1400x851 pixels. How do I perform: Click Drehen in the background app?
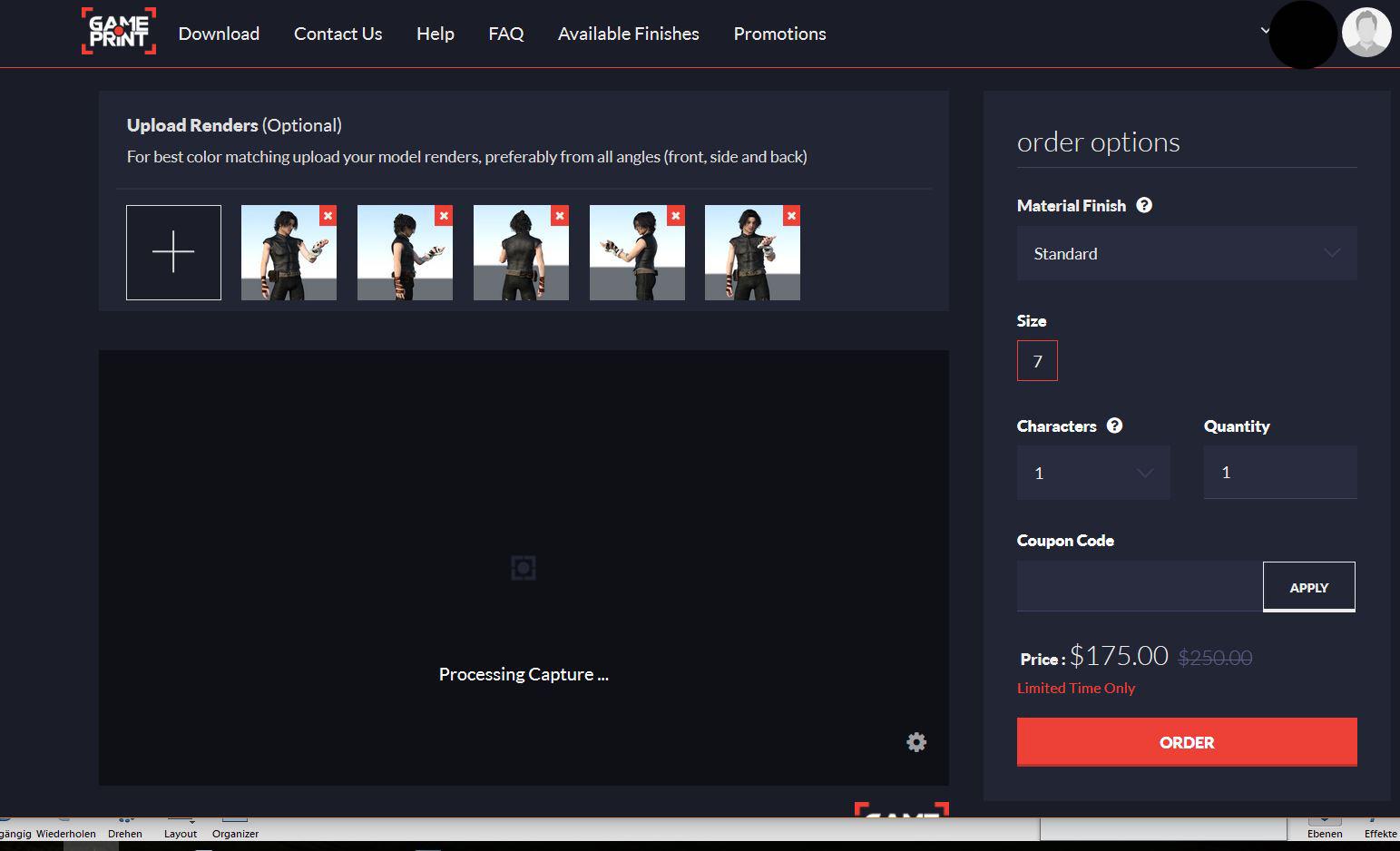125,834
